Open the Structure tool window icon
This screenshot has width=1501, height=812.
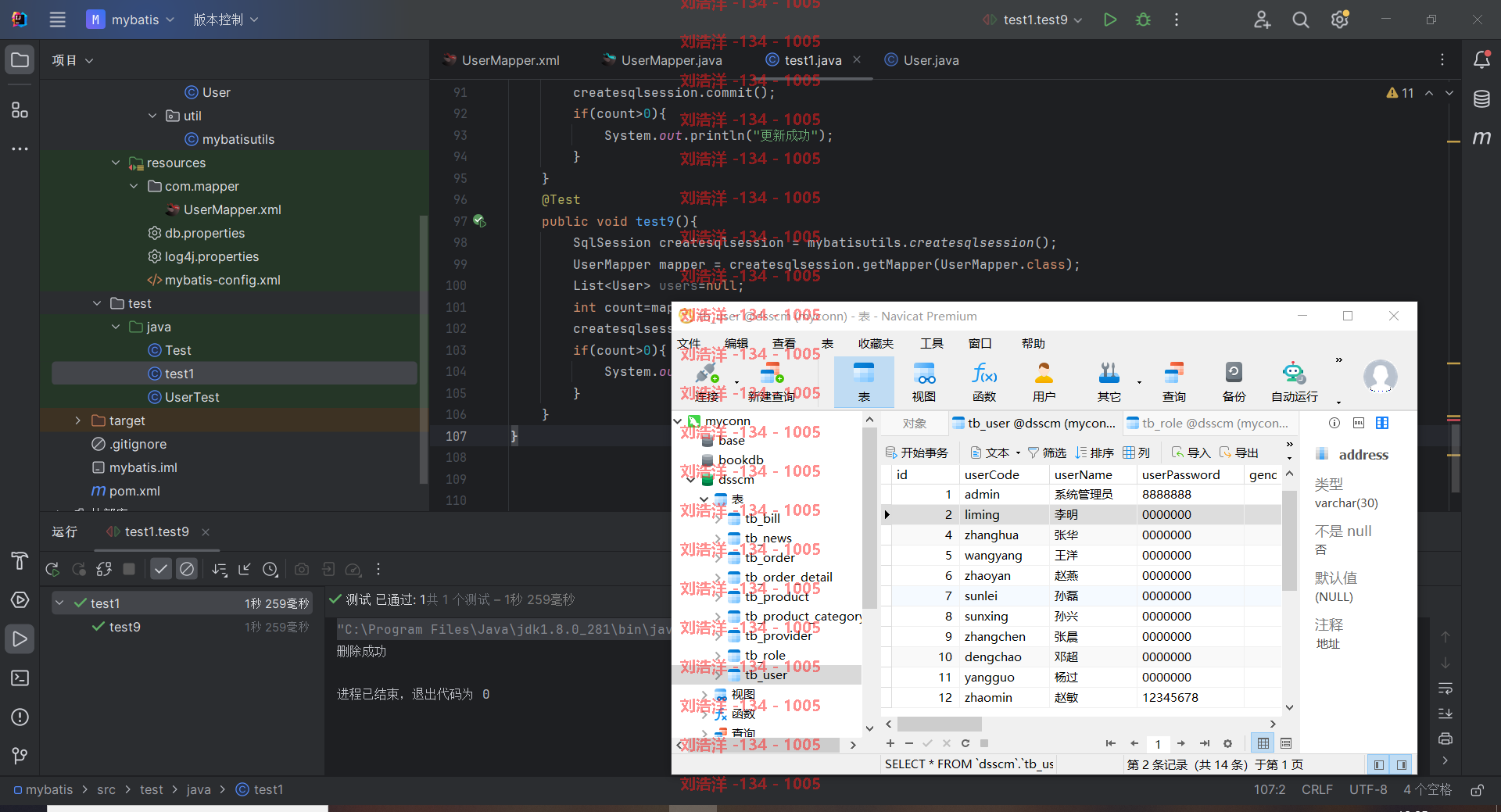coord(20,109)
